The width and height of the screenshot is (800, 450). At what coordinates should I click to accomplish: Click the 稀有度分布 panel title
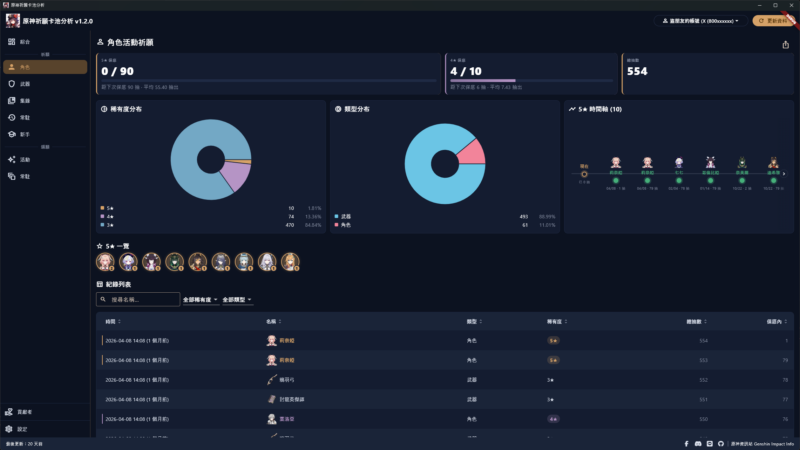click(126, 109)
